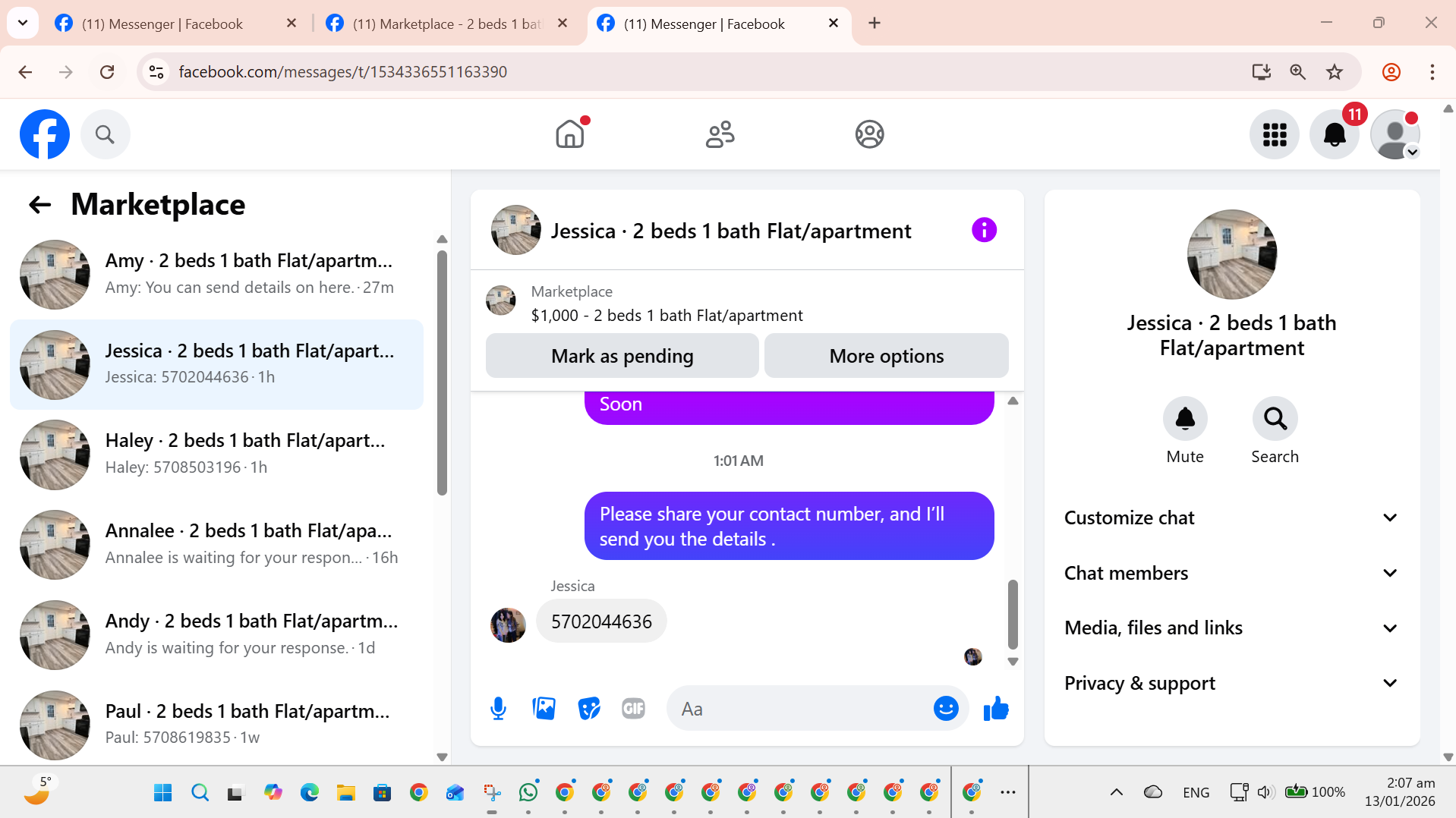Viewport: 1456px width, 818px height.
Task: Reload the page in the browser
Action: click(x=107, y=72)
